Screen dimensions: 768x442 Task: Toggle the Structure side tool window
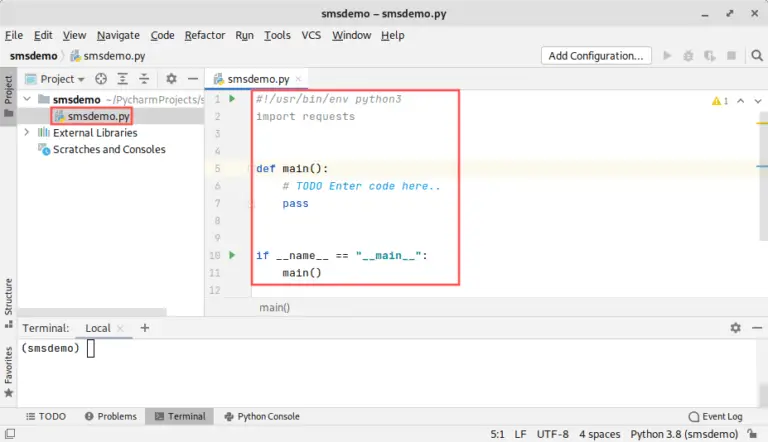8,302
